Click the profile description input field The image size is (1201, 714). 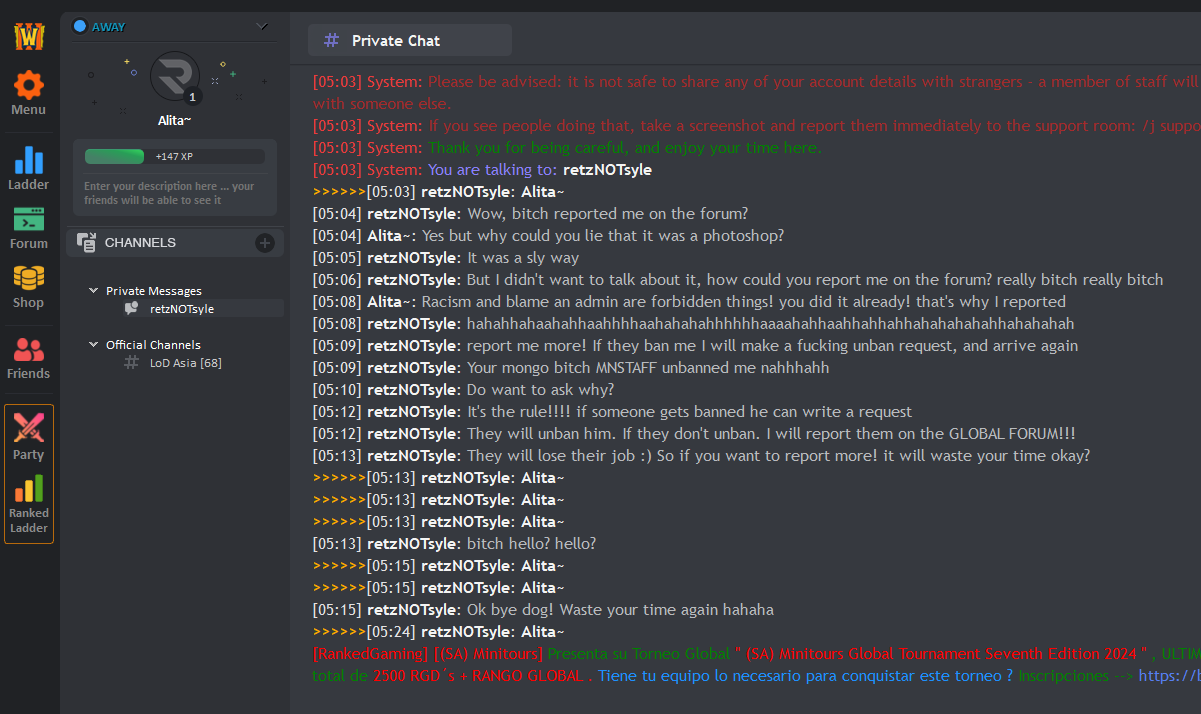174,193
